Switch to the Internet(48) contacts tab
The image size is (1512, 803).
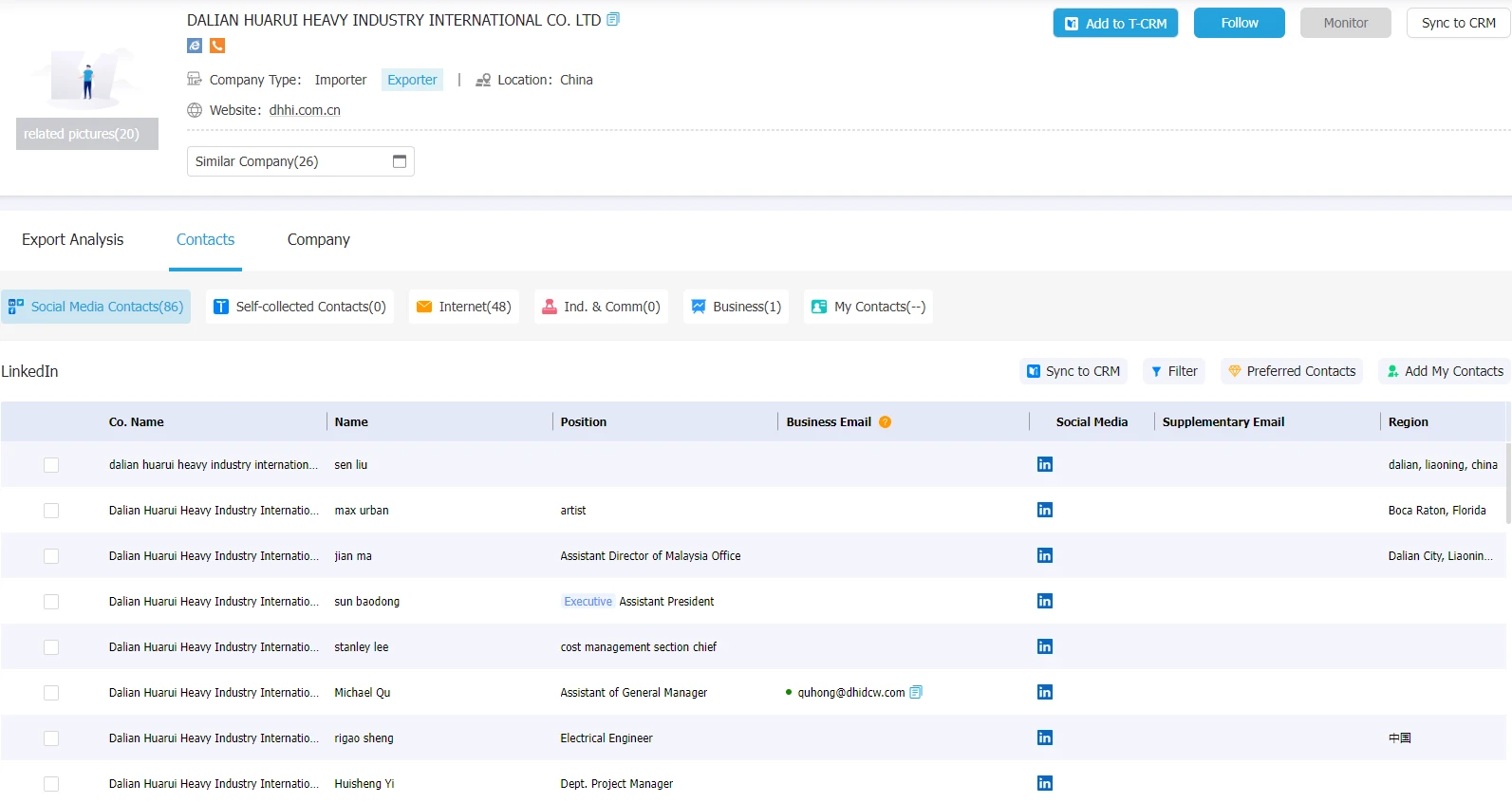point(464,307)
